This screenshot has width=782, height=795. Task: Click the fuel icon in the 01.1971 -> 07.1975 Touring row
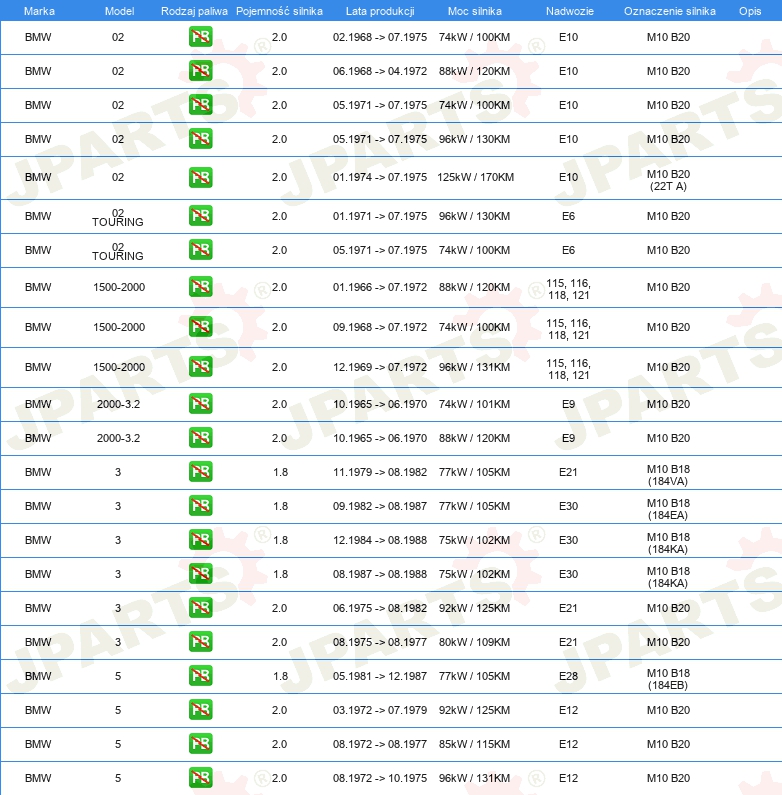(x=200, y=216)
